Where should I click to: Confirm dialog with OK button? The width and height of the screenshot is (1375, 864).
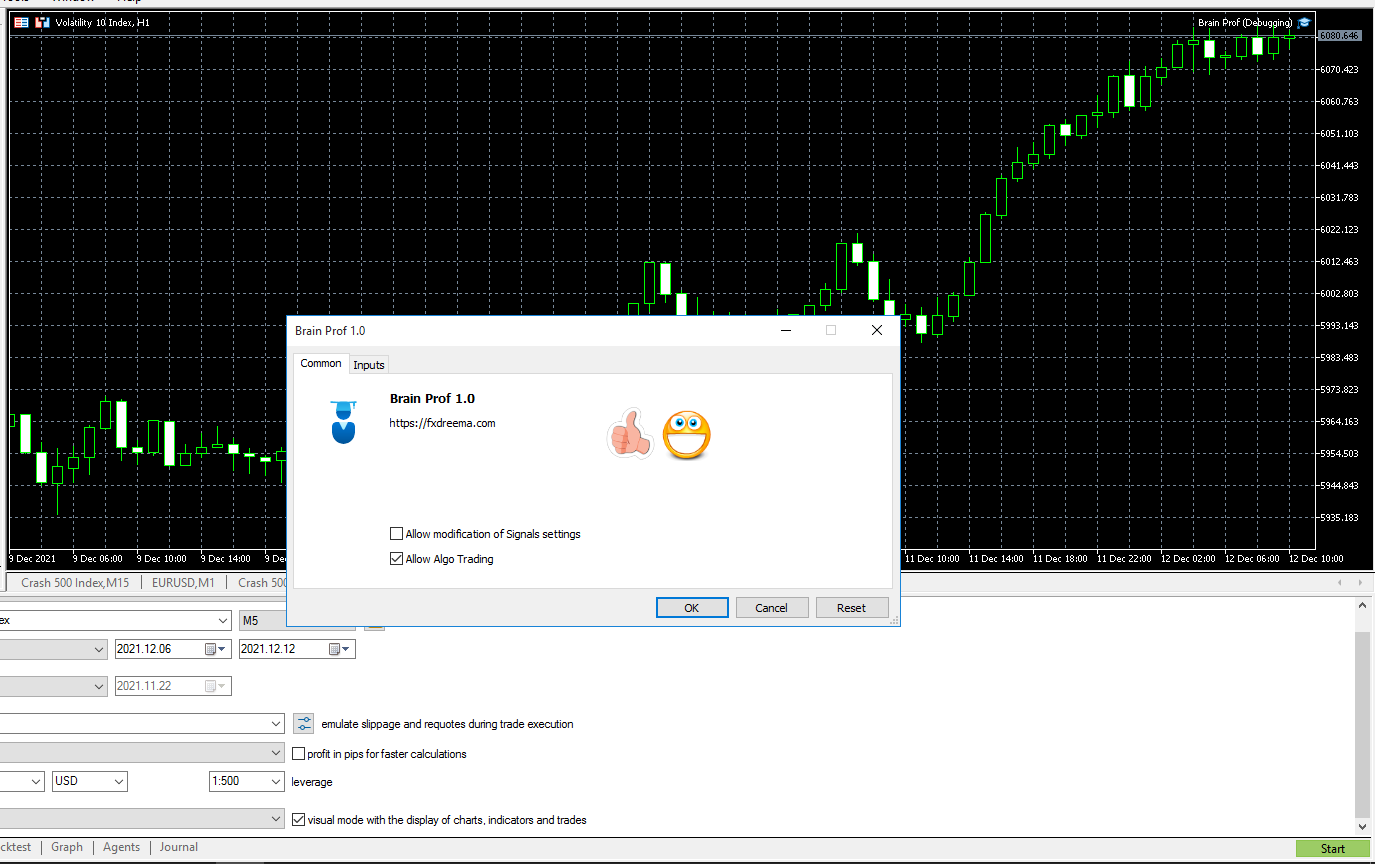point(692,607)
